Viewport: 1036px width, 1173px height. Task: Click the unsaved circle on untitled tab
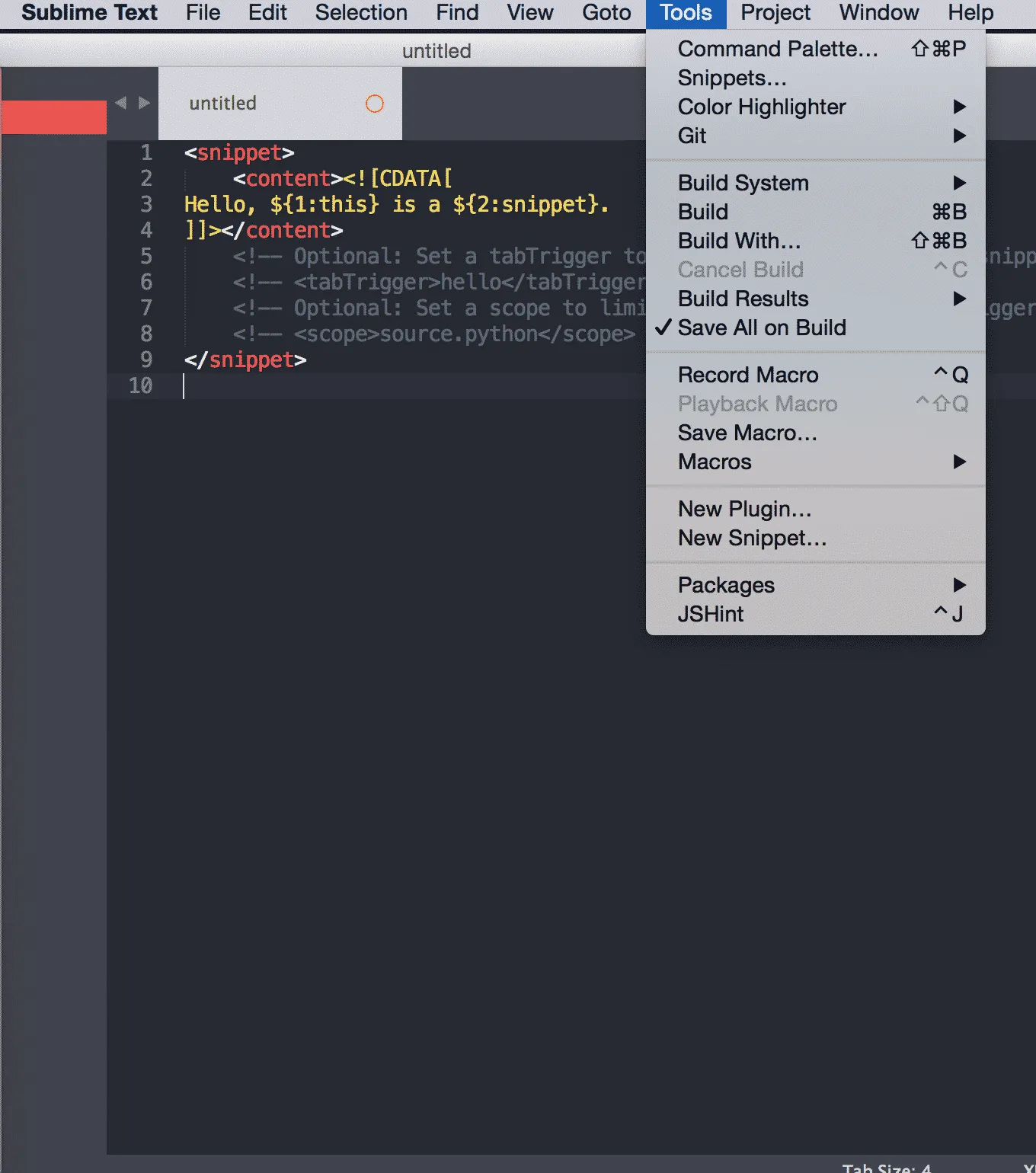tap(374, 104)
